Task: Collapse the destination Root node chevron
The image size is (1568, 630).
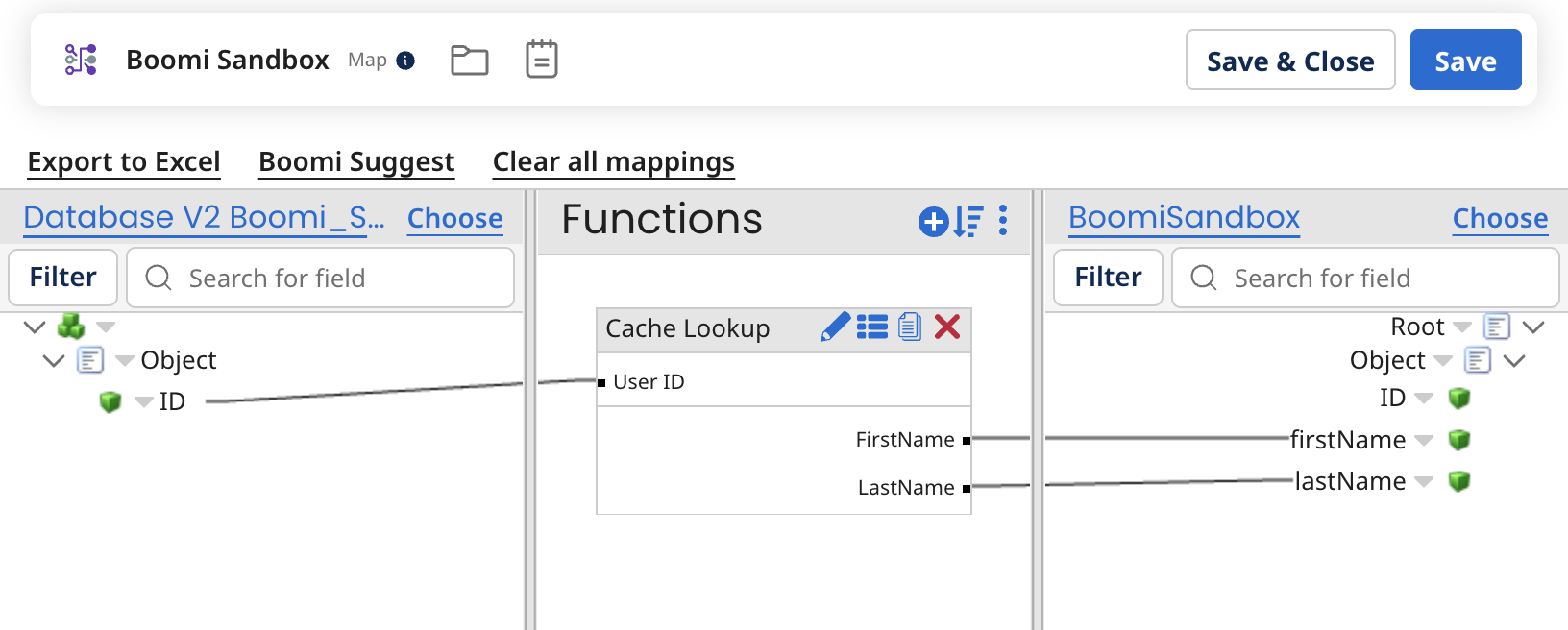Action: (x=1533, y=327)
